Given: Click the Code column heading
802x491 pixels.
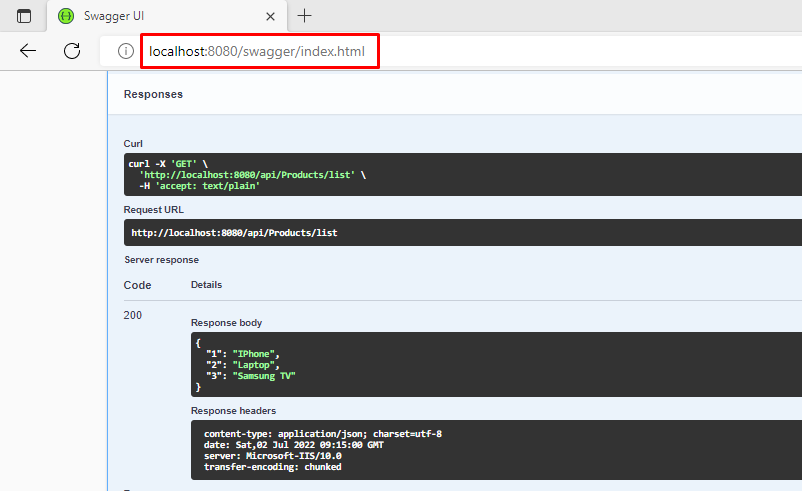Looking at the screenshot, I should point(137,285).
